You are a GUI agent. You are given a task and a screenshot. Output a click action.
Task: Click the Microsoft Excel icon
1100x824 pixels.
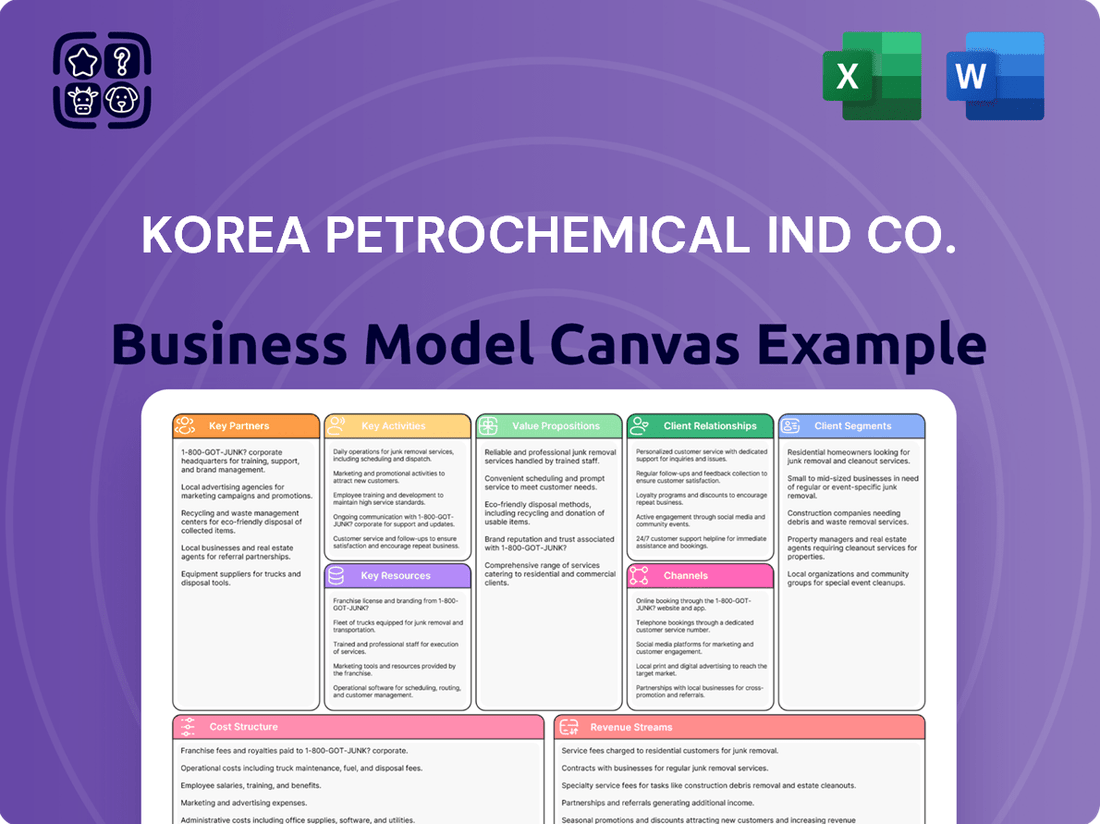pyautogui.click(x=872, y=76)
